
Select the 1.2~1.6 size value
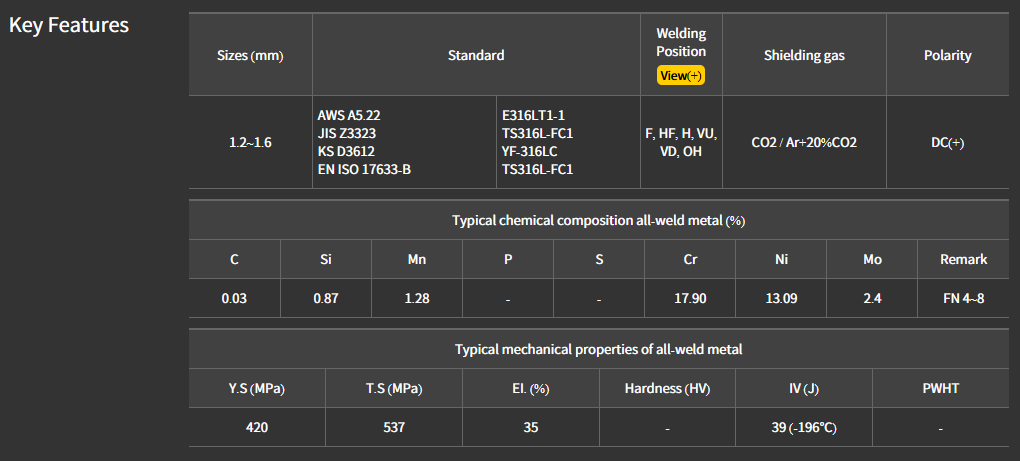pyautogui.click(x=250, y=142)
